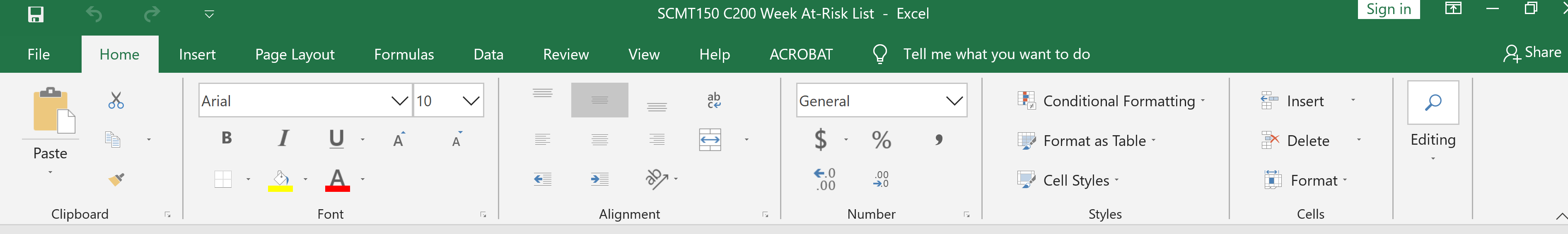Click the Cut scissors icon
The height and width of the screenshot is (234, 1568).
point(116,100)
